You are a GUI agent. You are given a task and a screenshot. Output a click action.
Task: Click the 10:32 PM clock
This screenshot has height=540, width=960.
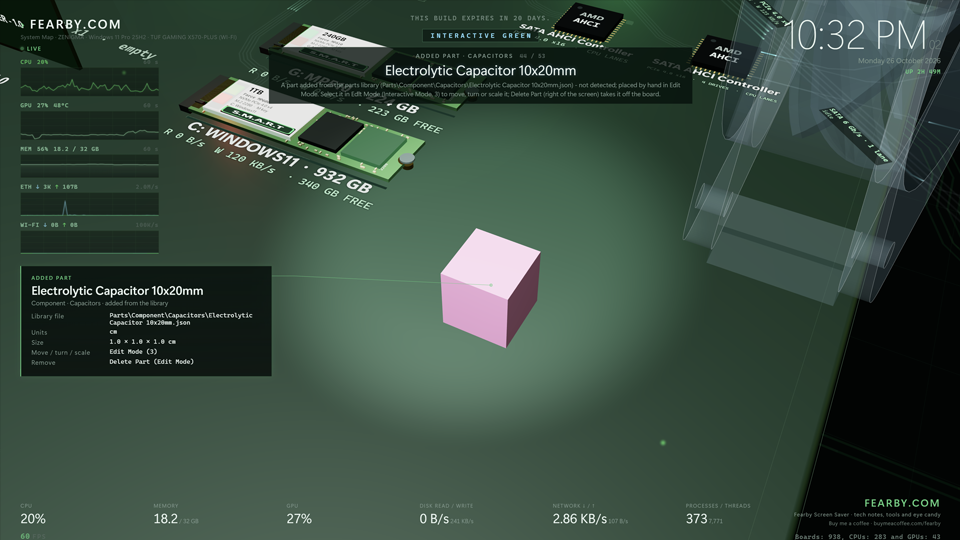tap(855, 35)
